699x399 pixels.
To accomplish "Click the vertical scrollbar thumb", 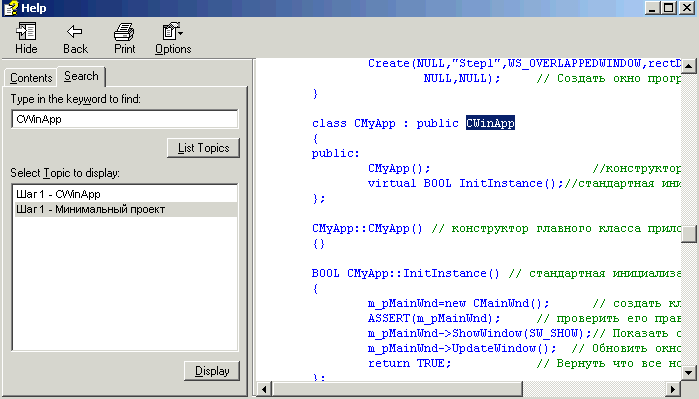I will pyautogui.click(x=689, y=234).
